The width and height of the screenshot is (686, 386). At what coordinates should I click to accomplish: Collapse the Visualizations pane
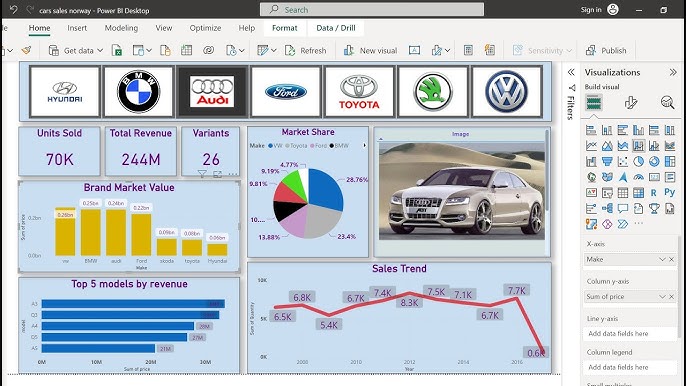pyautogui.click(x=673, y=72)
